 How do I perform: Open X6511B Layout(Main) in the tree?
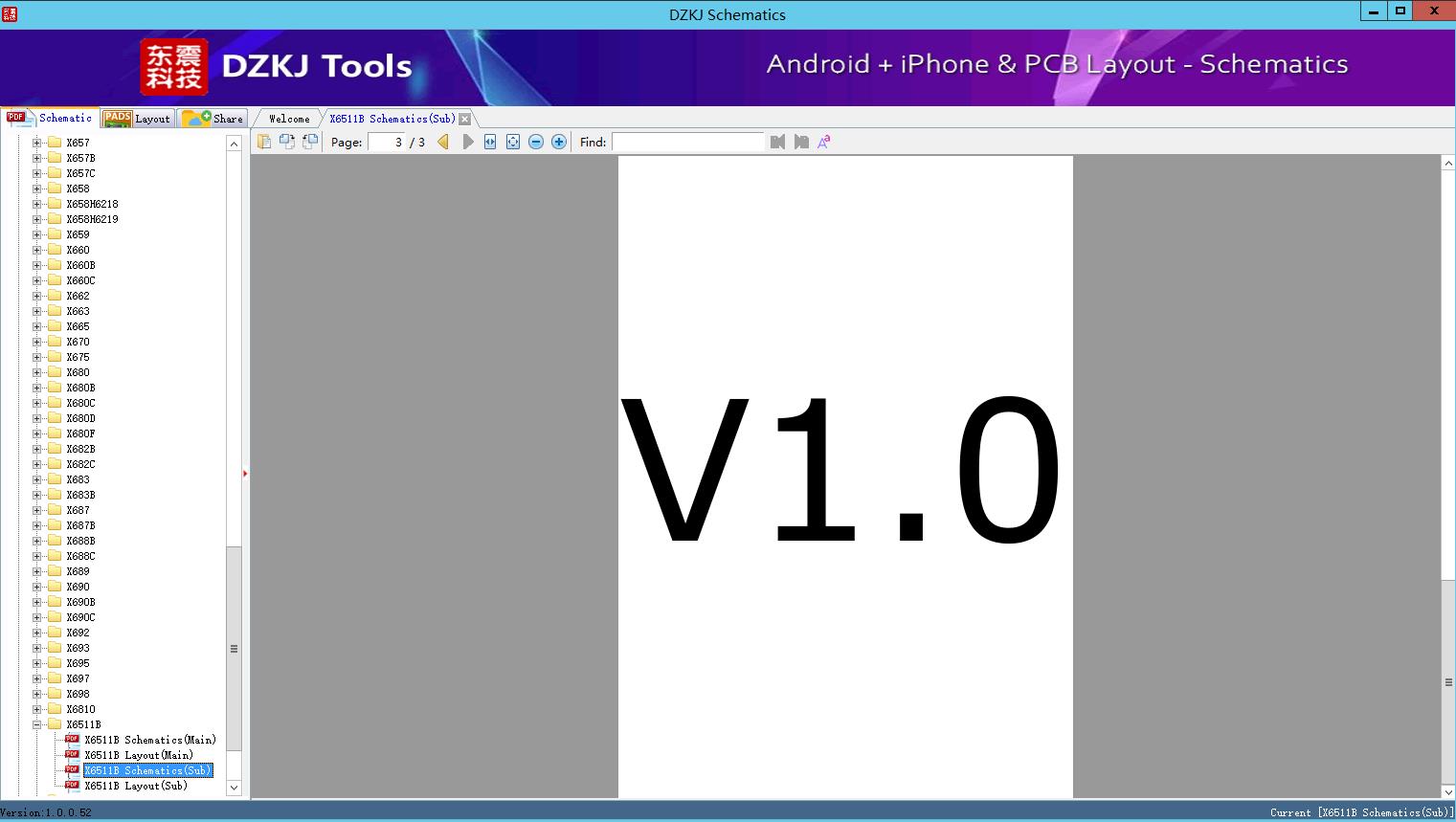point(139,755)
